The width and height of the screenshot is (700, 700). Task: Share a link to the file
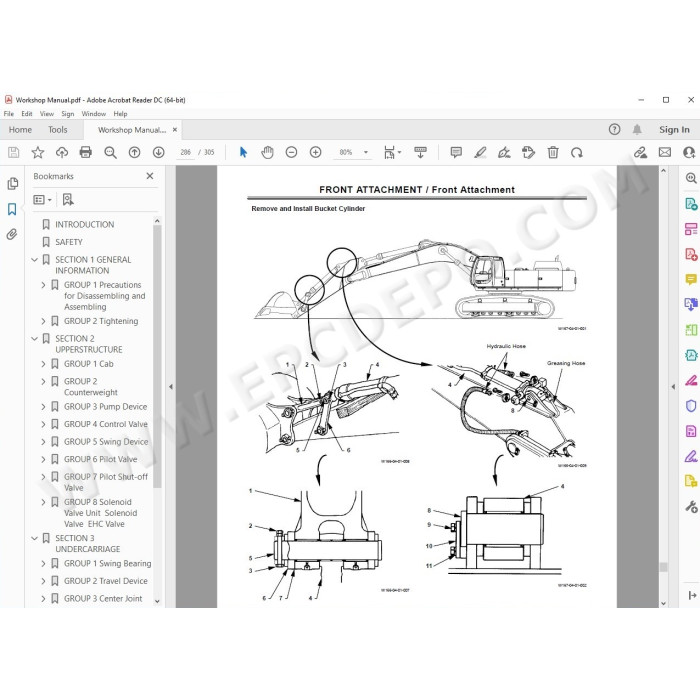[641, 153]
